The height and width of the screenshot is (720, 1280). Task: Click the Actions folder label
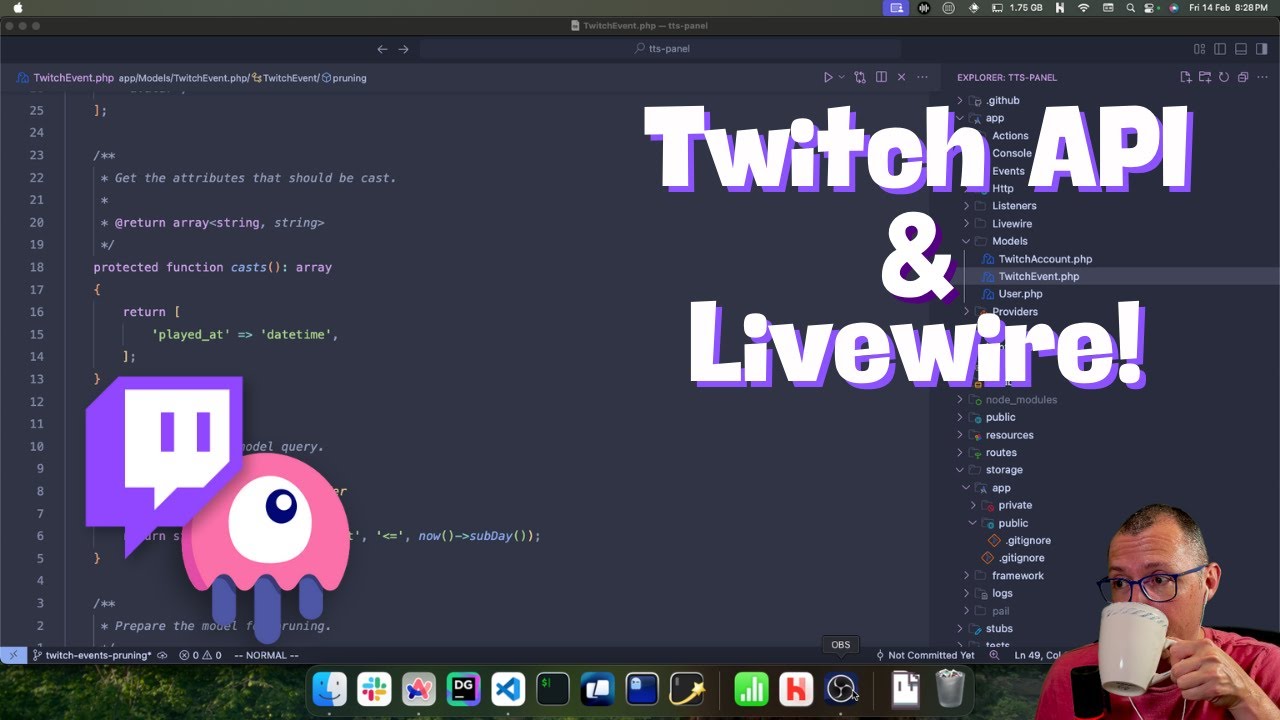[x=1010, y=136]
